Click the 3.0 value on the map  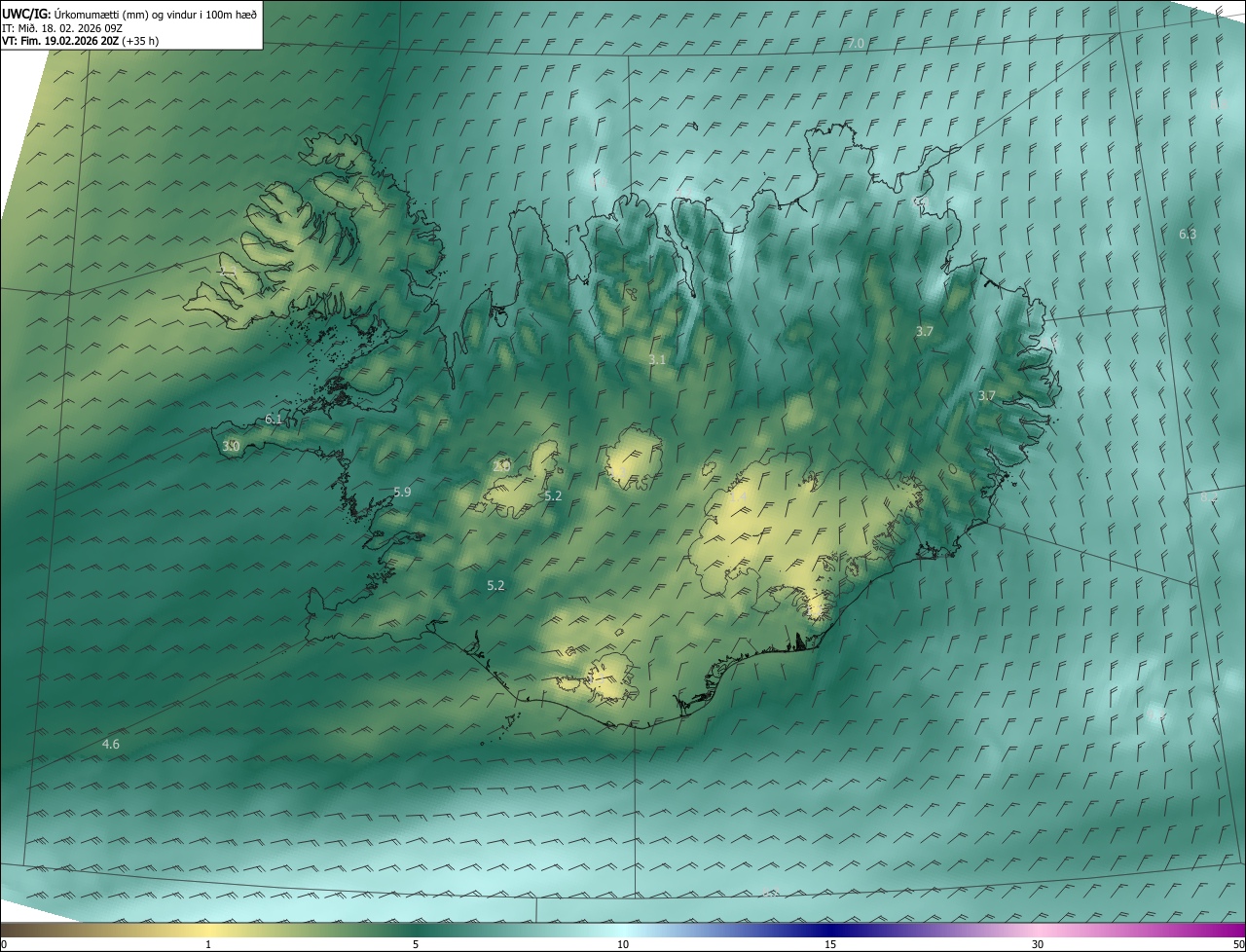[x=231, y=446]
